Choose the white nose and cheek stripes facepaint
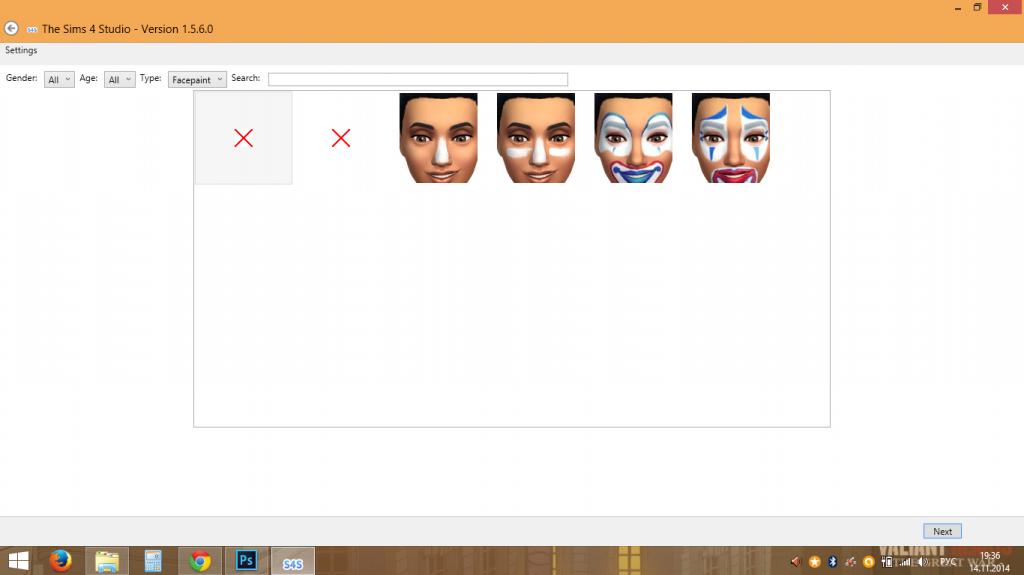Viewport: 1024px width, 575px height. point(536,138)
